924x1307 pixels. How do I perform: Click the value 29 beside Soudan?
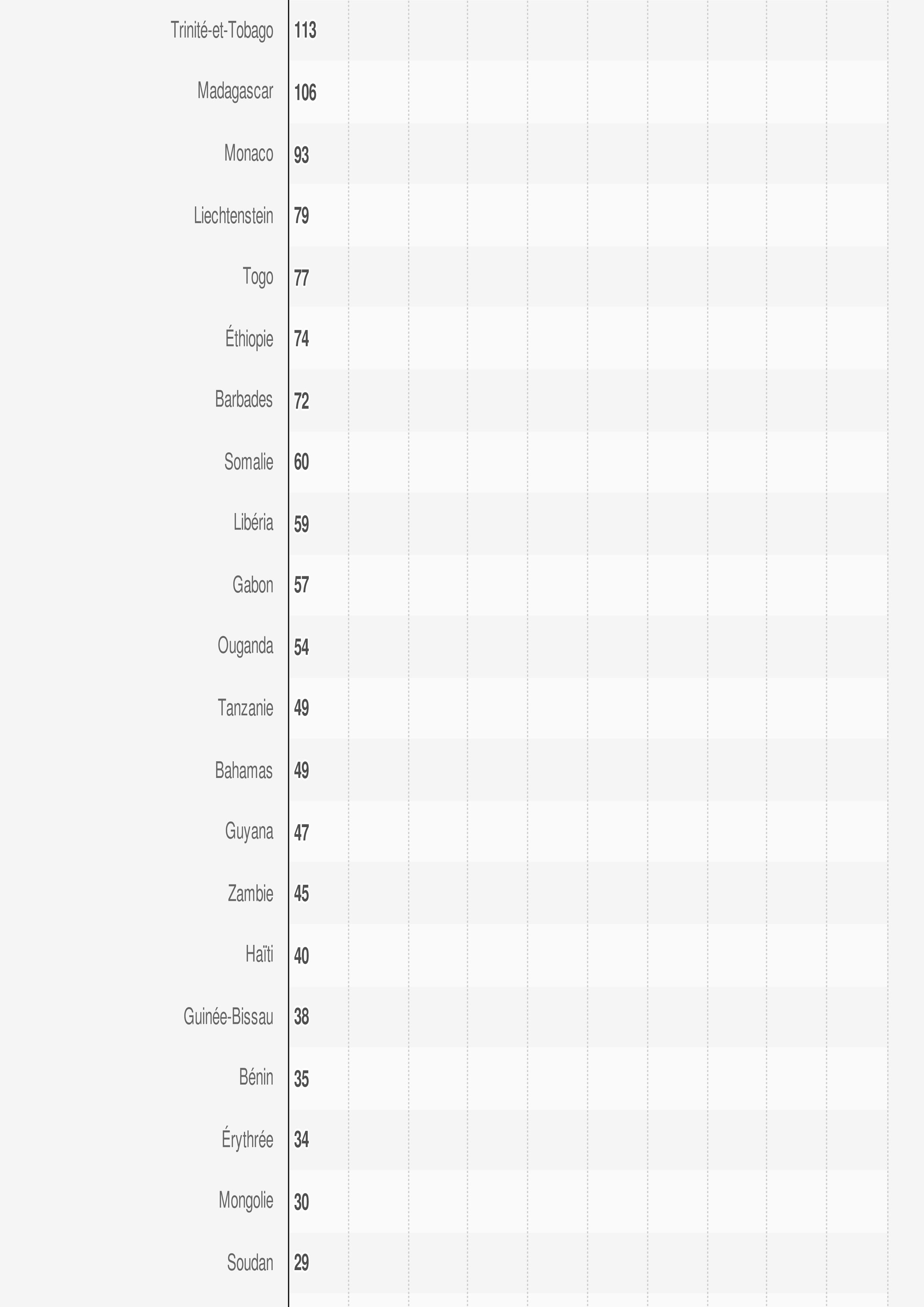[x=301, y=1263]
